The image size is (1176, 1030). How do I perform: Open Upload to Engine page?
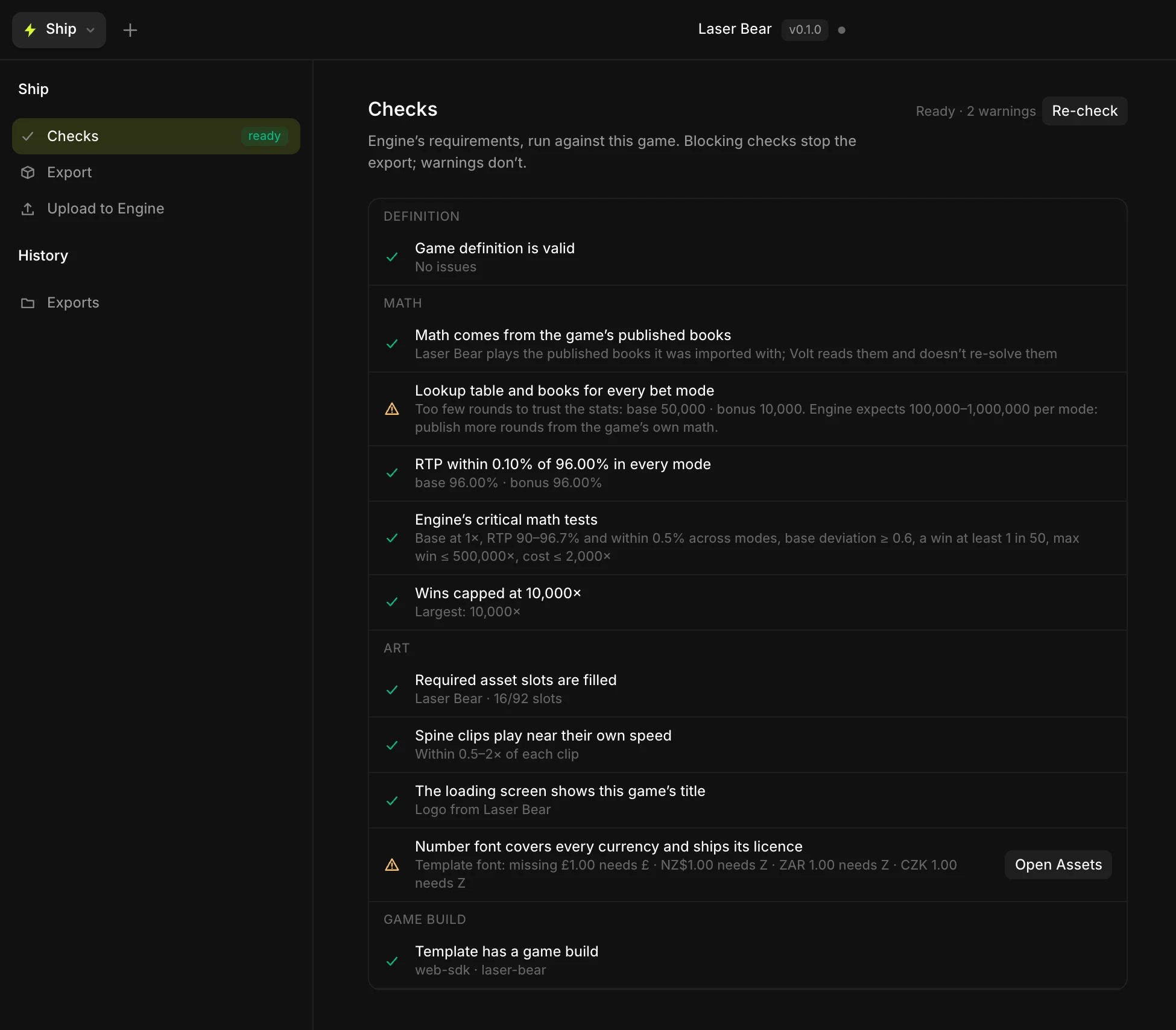pyautogui.click(x=156, y=209)
